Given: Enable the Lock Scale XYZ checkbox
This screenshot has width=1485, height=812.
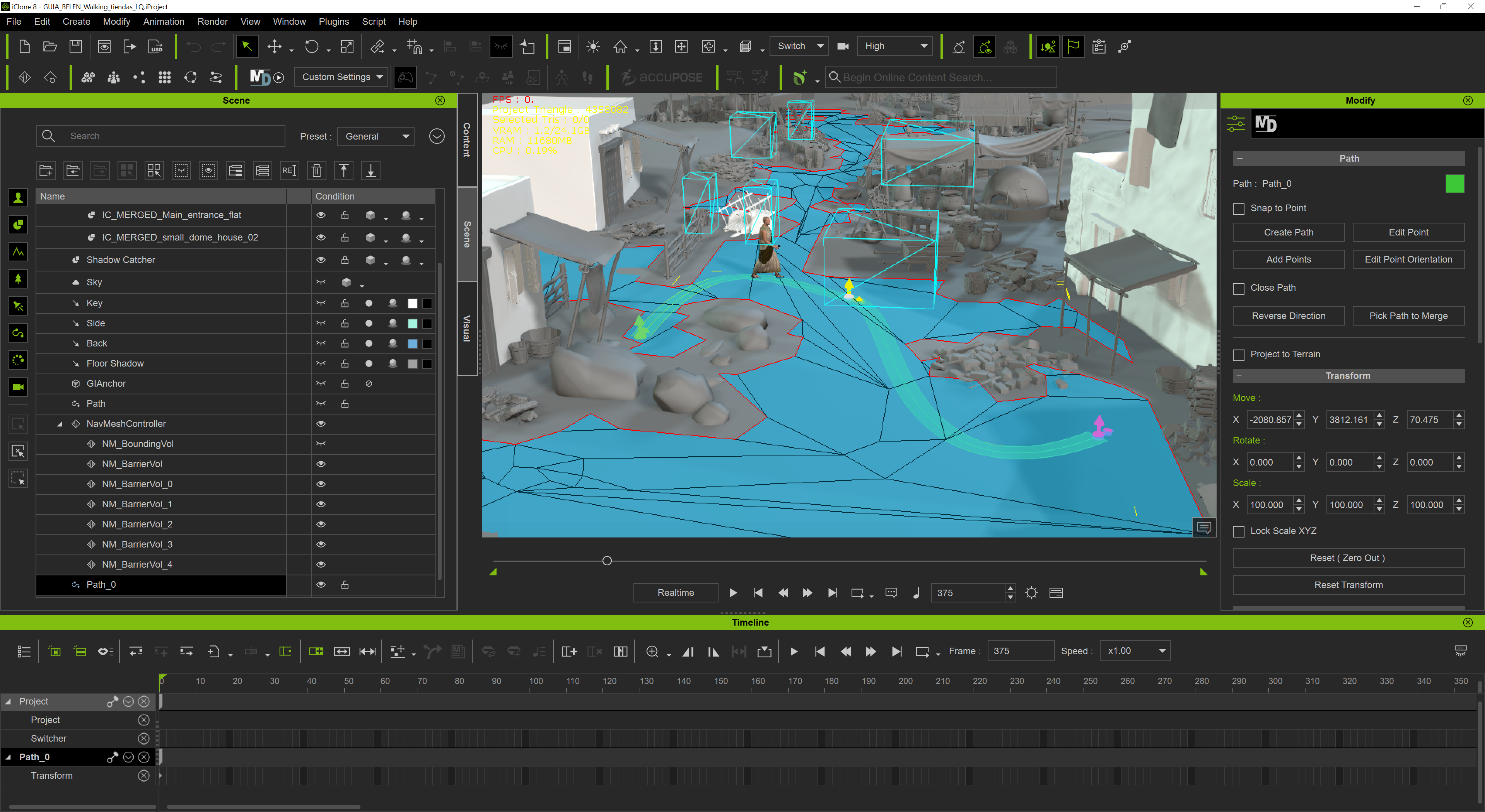Looking at the screenshot, I should [1238, 531].
